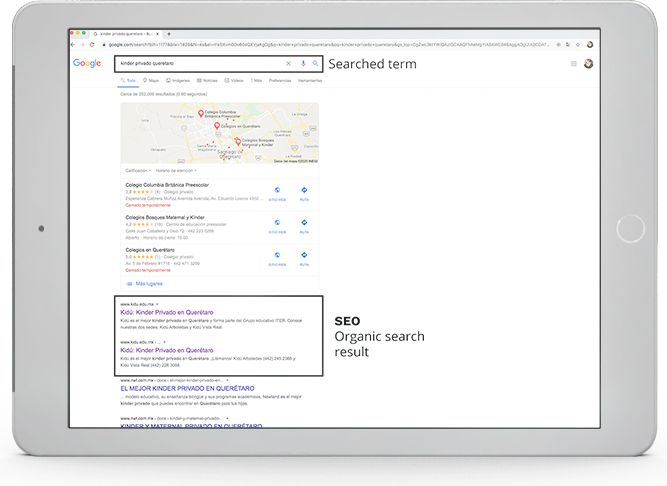
Task: Go to the Google logo homepage
Action: point(87,63)
